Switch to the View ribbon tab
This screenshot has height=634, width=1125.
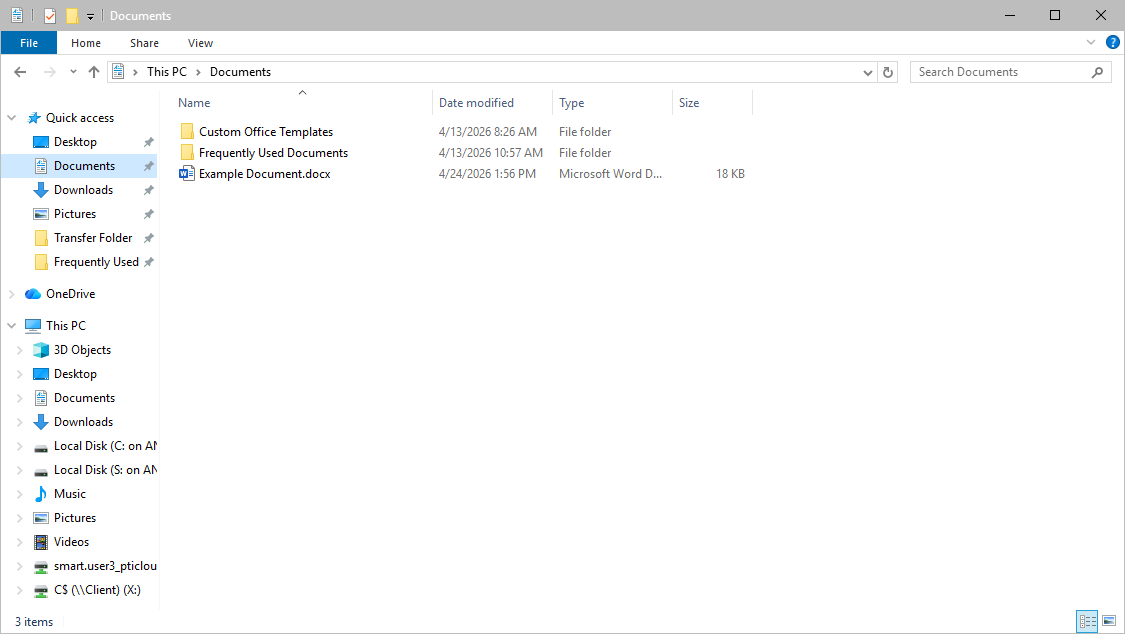point(200,43)
